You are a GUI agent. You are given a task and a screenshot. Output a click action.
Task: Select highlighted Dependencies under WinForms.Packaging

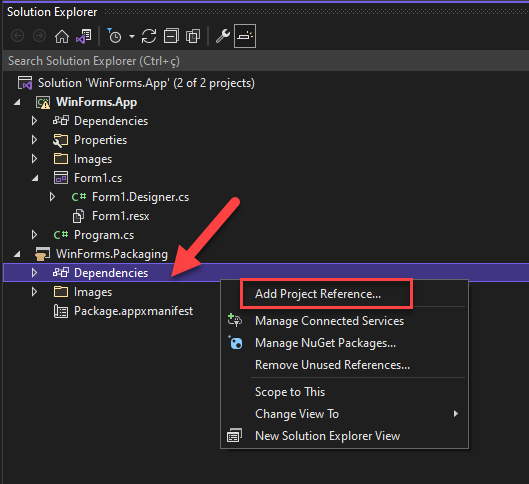point(111,273)
